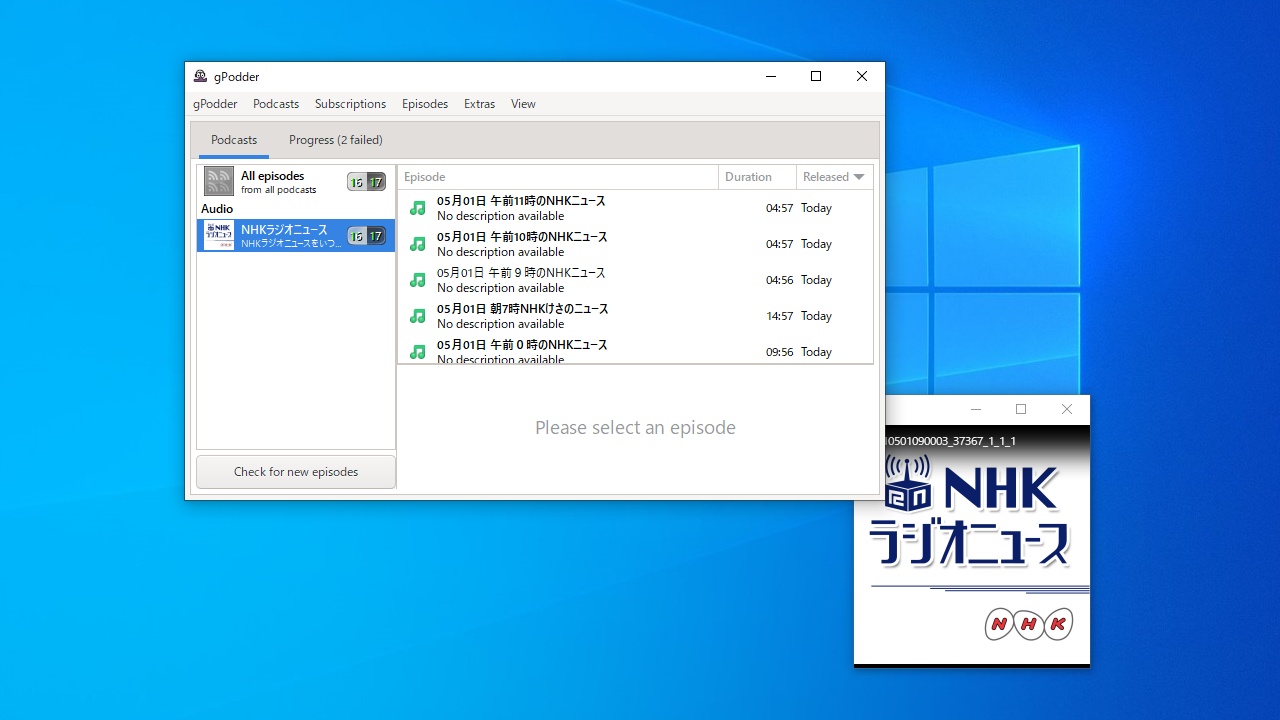Open the Podcasts menu
The width and height of the screenshot is (1280, 720).
tap(276, 104)
